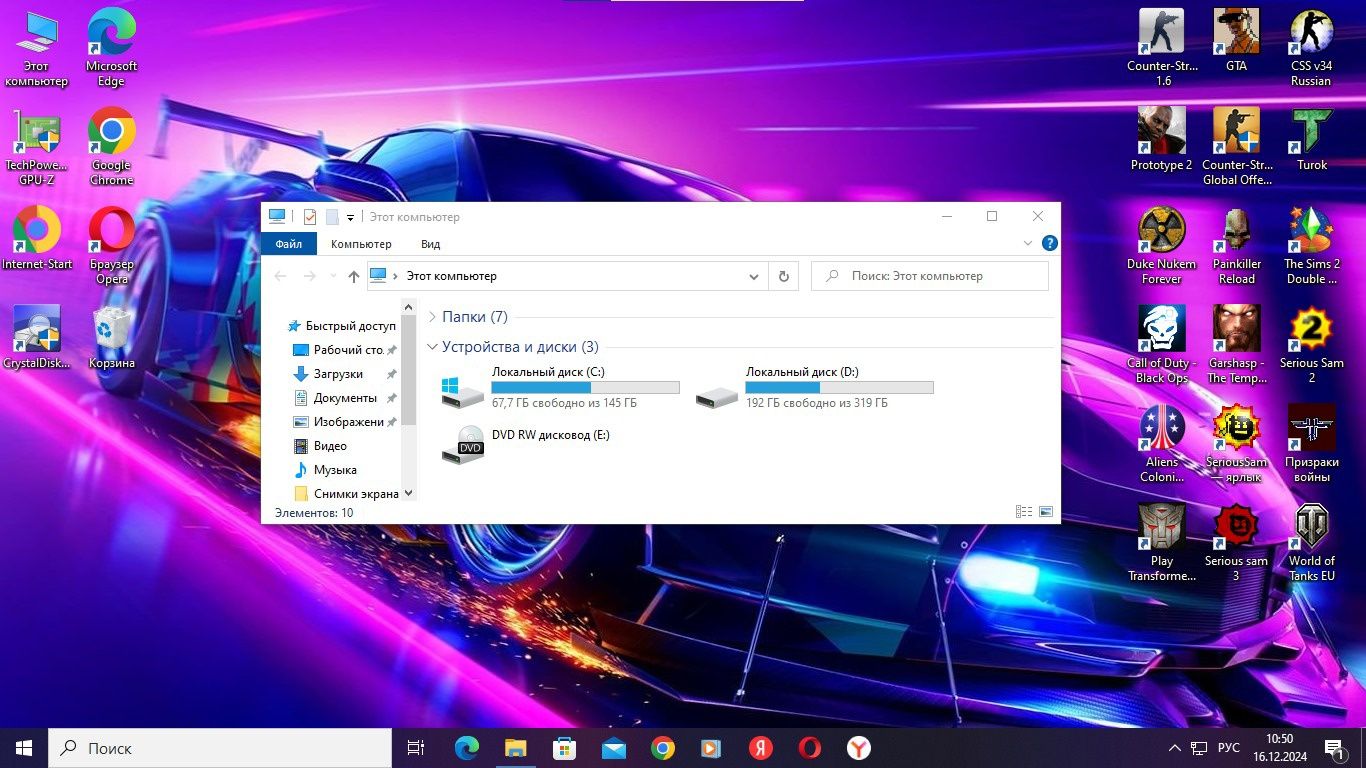Refresh the Этот компьютер view

coord(783,276)
